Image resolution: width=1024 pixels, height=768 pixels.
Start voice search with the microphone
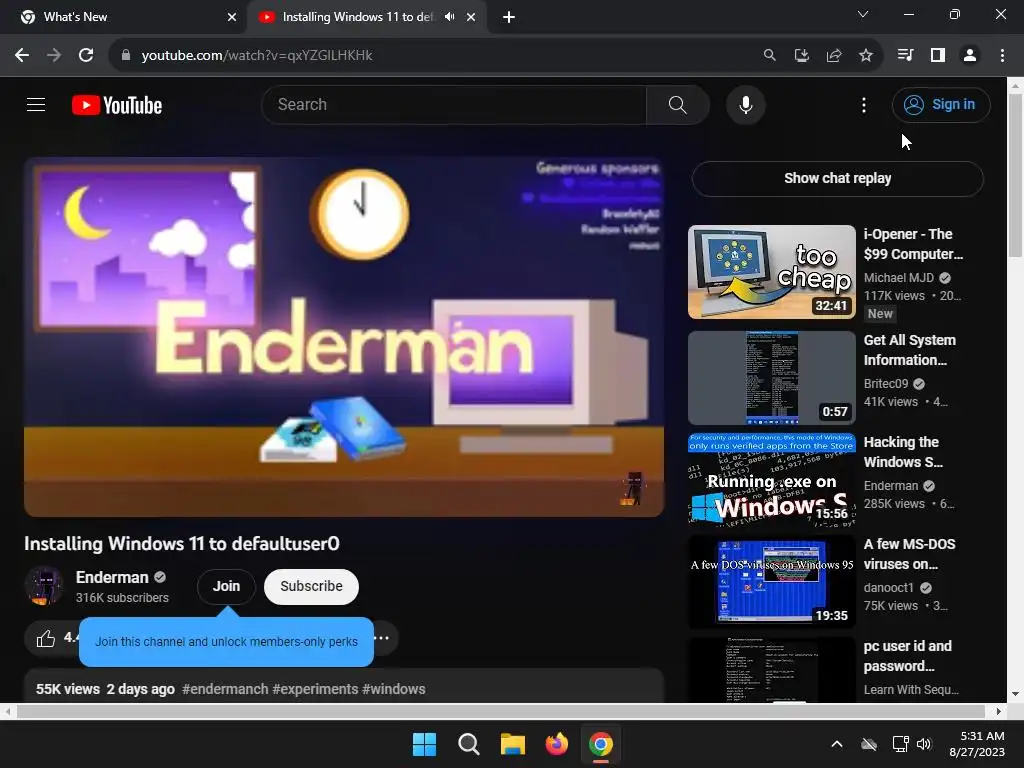pyautogui.click(x=745, y=104)
